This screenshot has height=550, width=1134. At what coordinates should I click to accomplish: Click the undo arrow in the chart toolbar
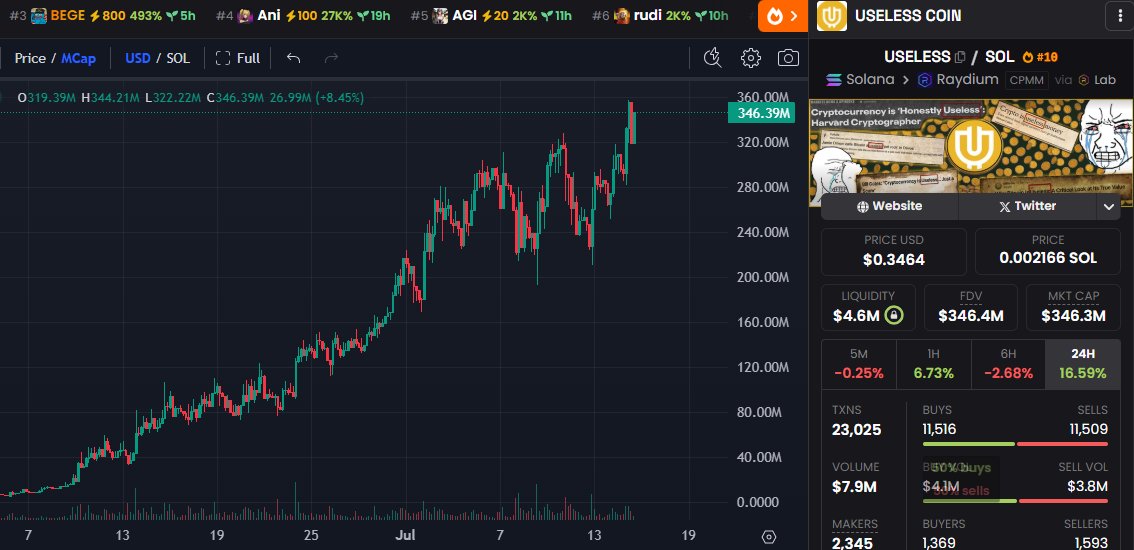pos(293,58)
